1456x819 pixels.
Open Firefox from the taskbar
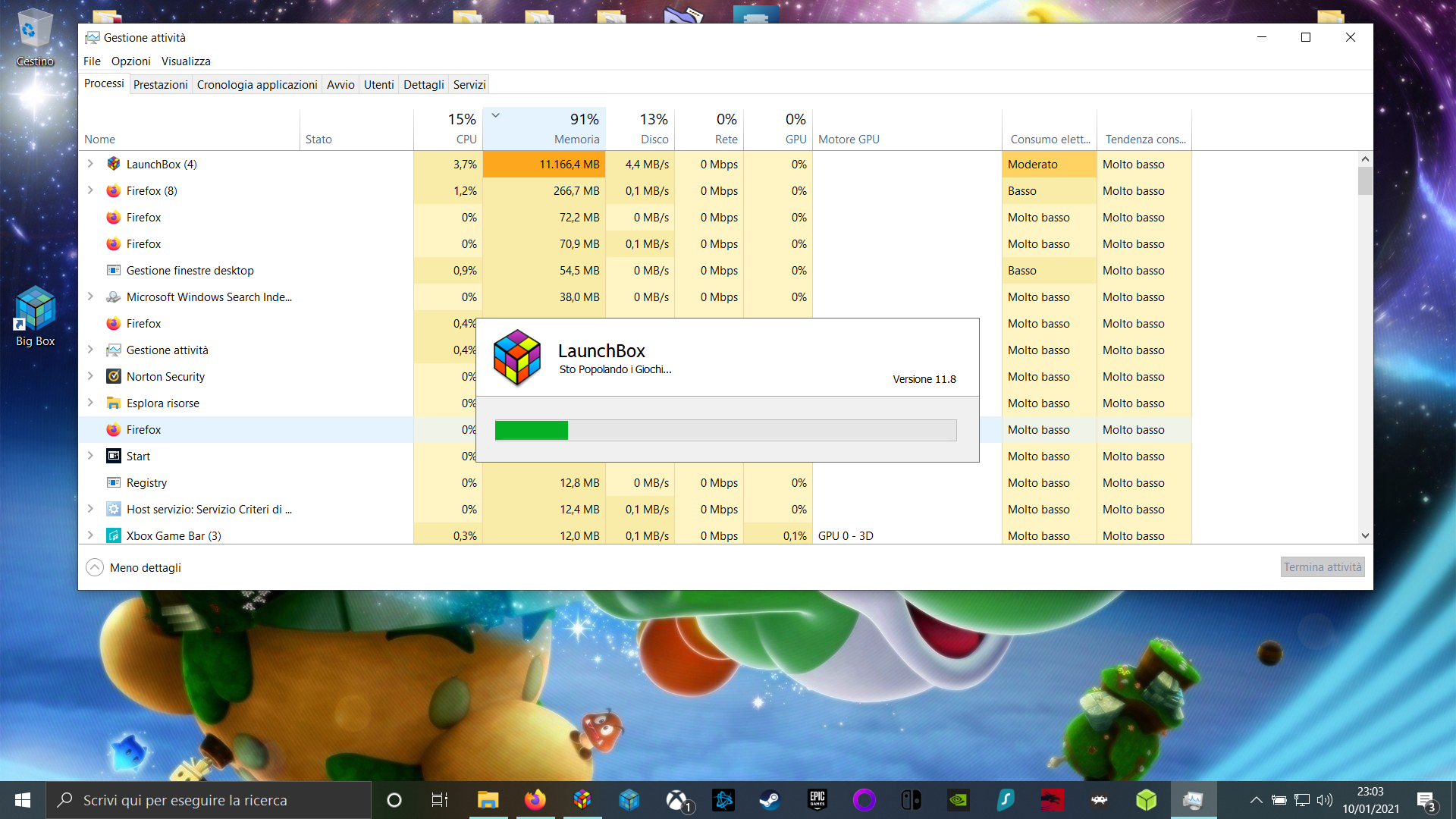[535, 800]
